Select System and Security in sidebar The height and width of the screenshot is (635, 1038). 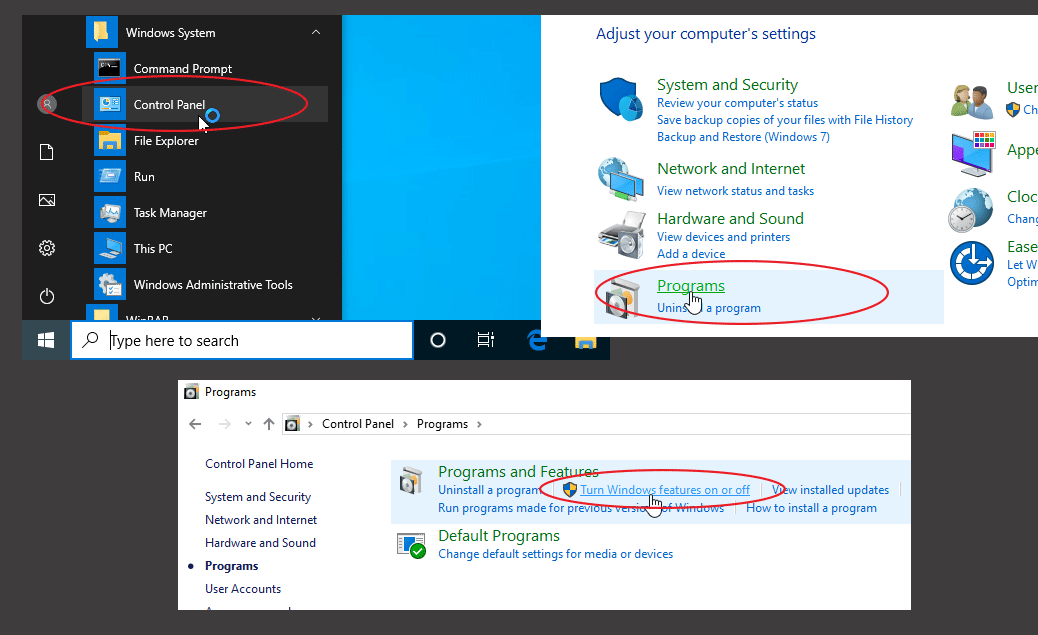tap(258, 497)
